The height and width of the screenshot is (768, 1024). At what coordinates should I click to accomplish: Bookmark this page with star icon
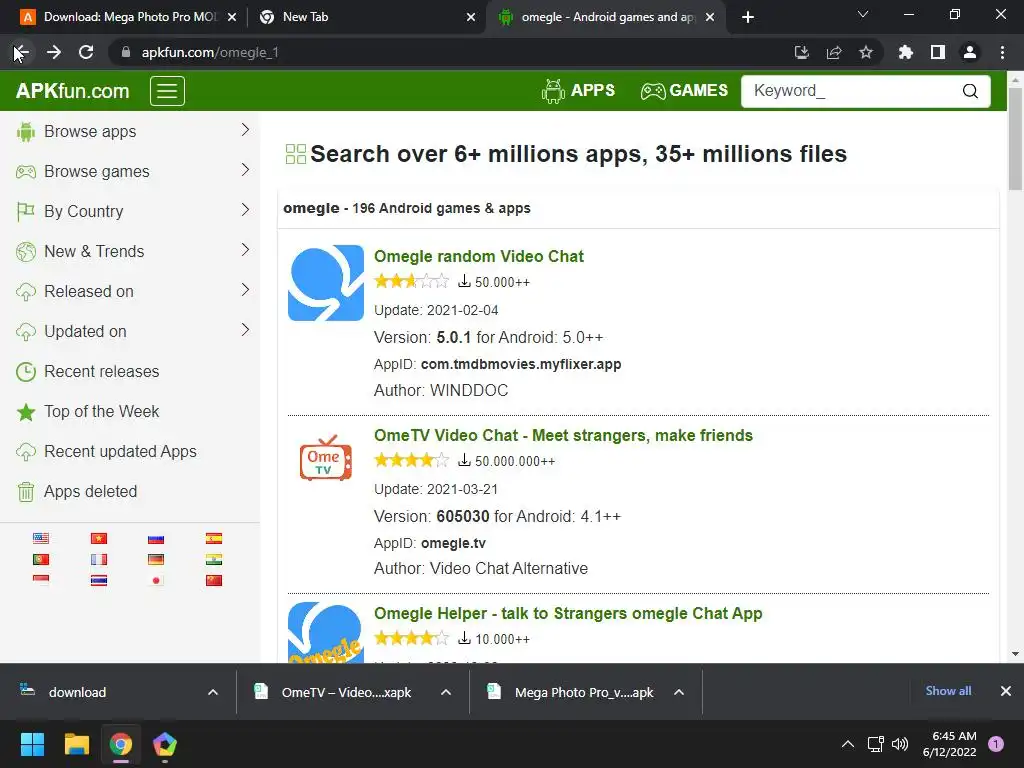click(x=866, y=52)
